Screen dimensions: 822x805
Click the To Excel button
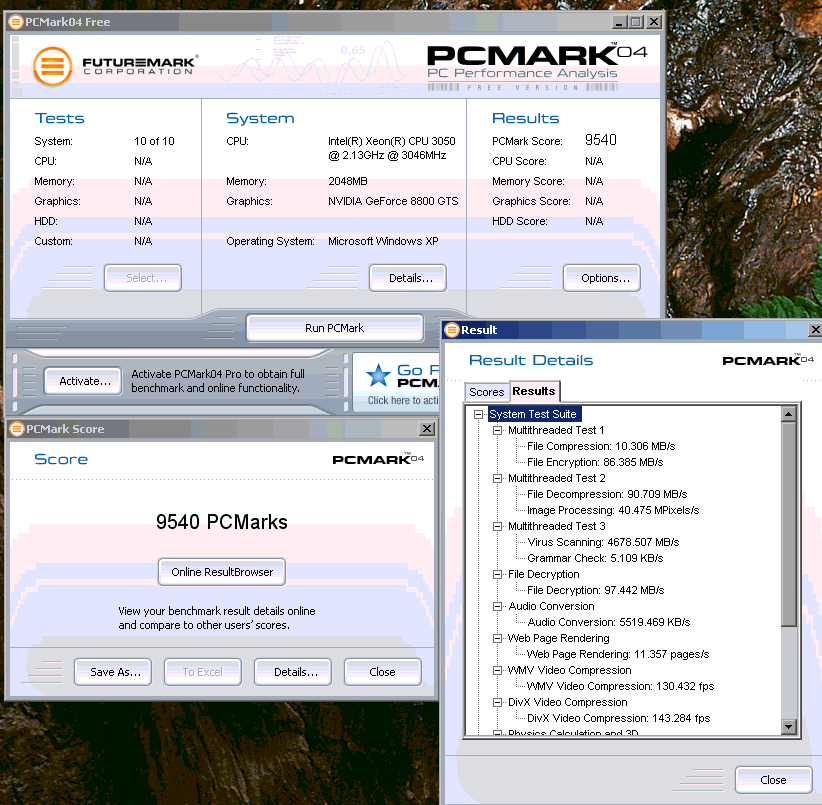coord(203,672)
